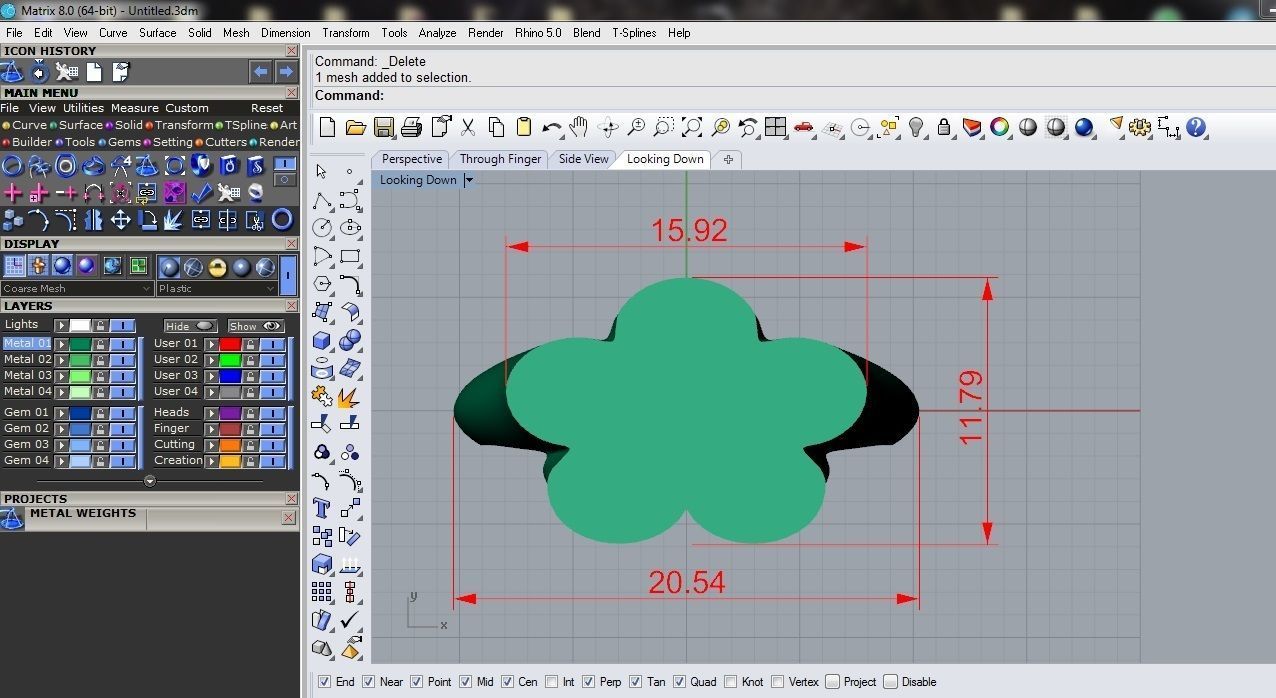Click the grid icon in Display panel

click(x=14, y=266)
